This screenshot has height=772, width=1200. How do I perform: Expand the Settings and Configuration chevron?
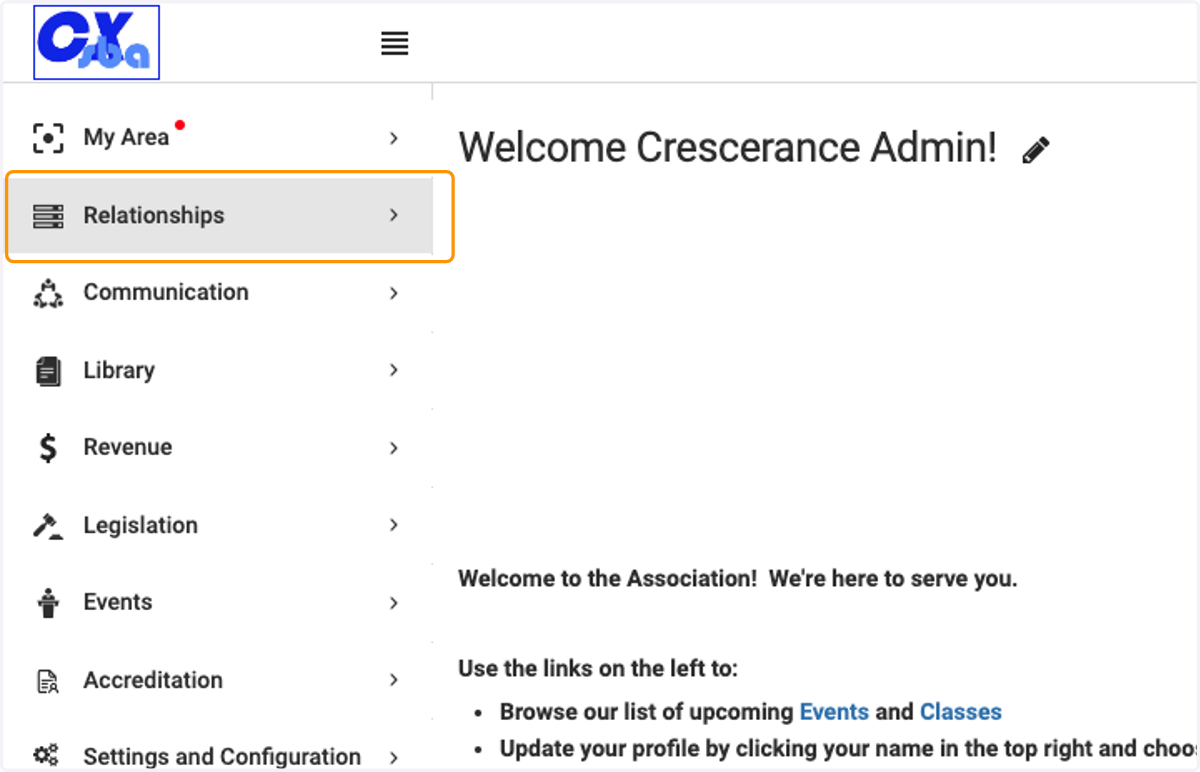(x=394, y=757)
